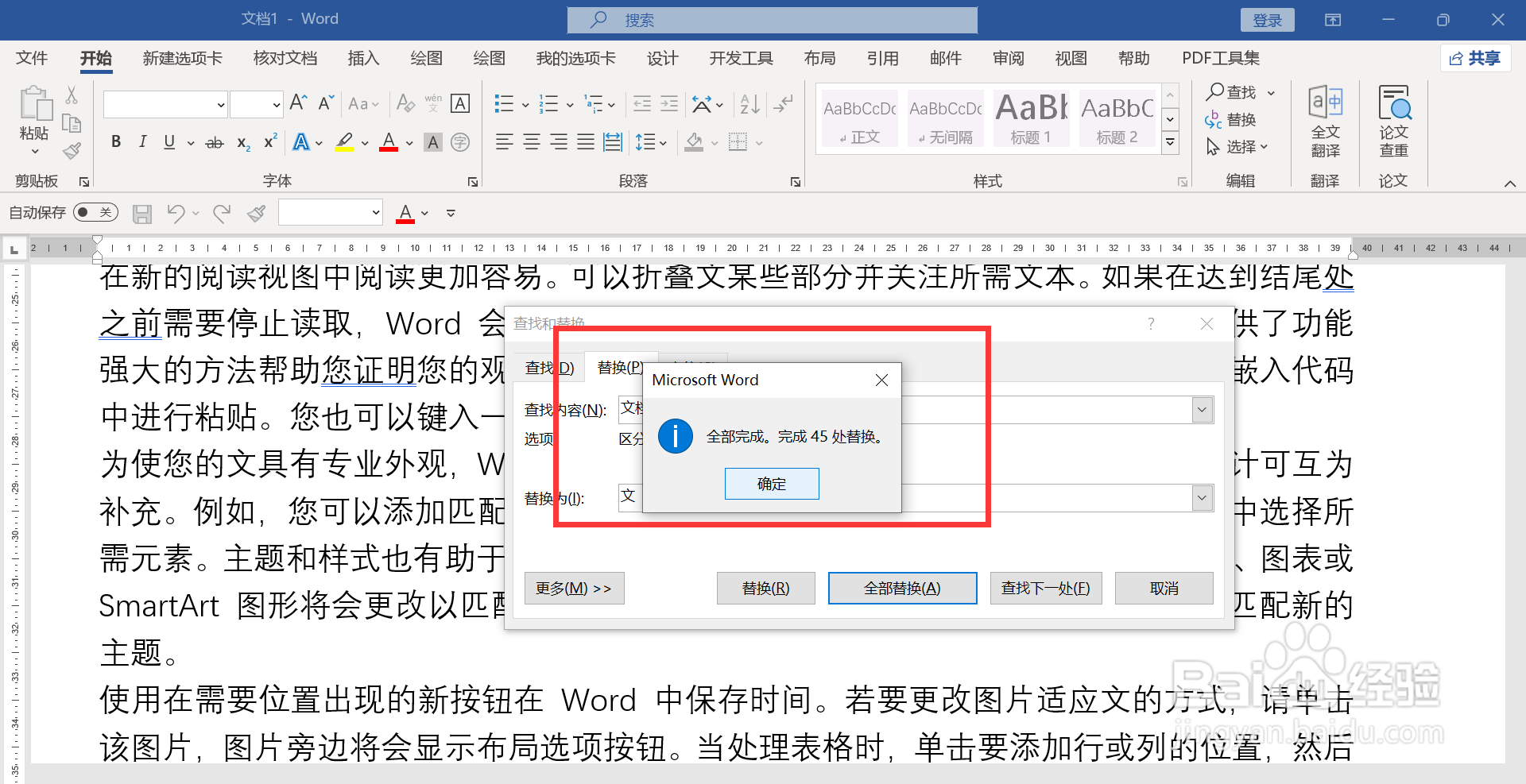Apply the red font color in ribbon
This screenshot has width=1526, height=784.
pos(389,143)
